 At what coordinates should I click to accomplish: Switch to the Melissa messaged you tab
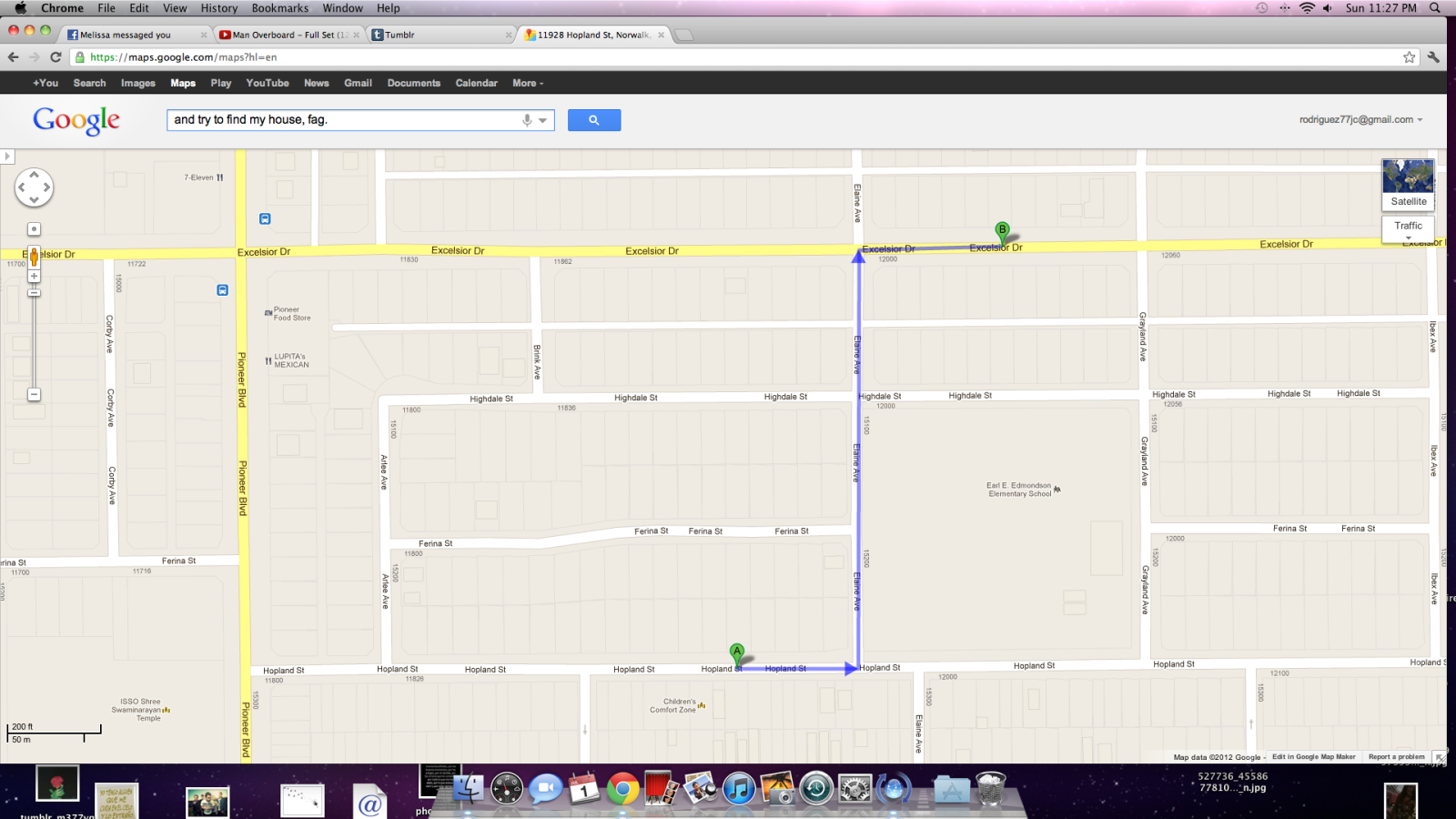(x=136, y=35)
